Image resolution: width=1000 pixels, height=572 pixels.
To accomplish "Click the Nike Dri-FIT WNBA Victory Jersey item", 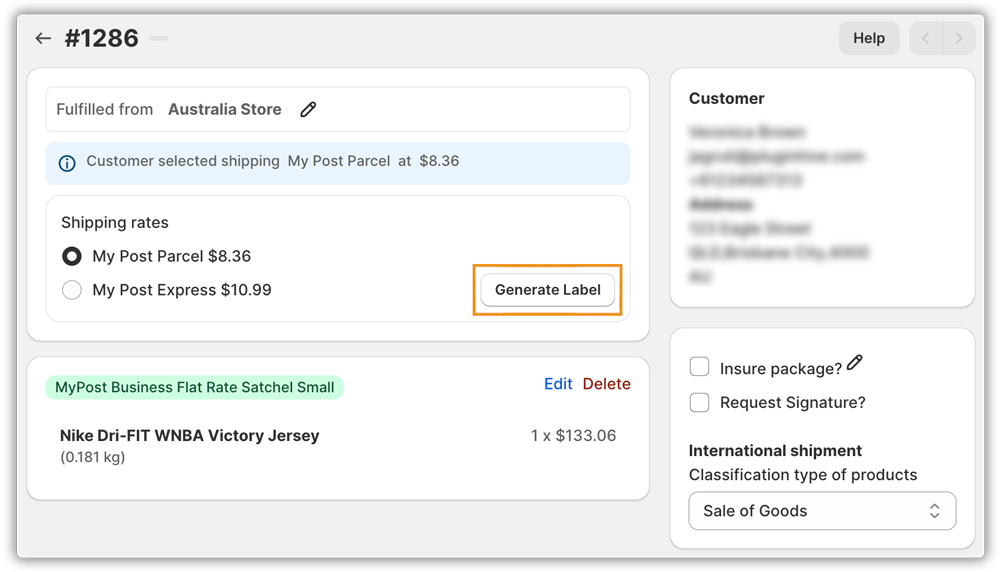I will [x=190, y=436].
